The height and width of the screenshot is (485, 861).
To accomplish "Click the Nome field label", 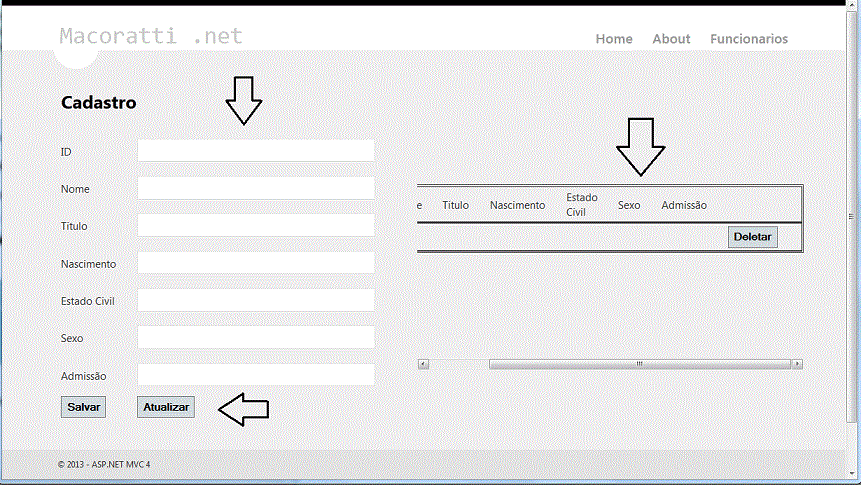I will click(75, 189).
